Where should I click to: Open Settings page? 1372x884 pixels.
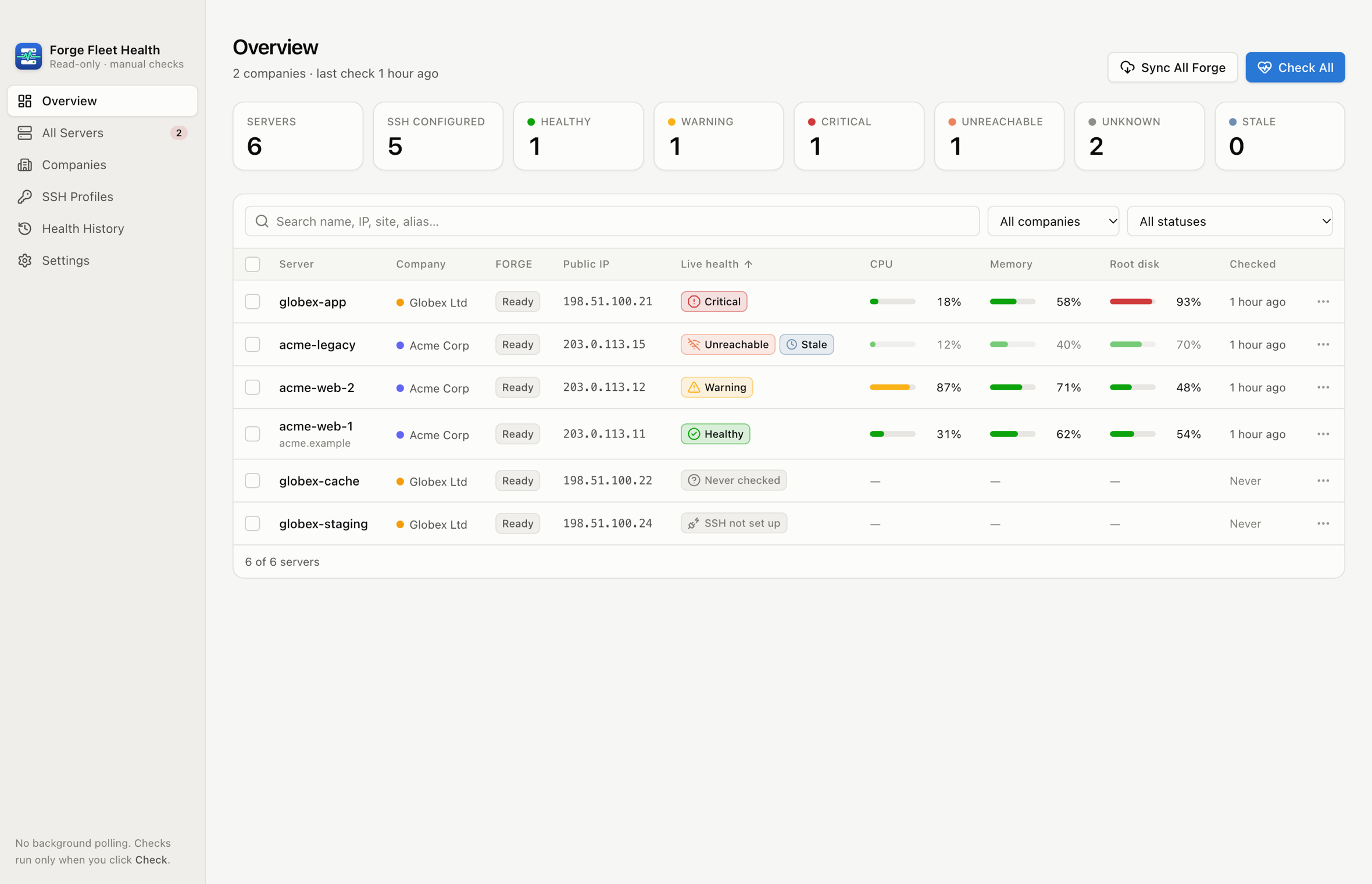pos(102,261)
